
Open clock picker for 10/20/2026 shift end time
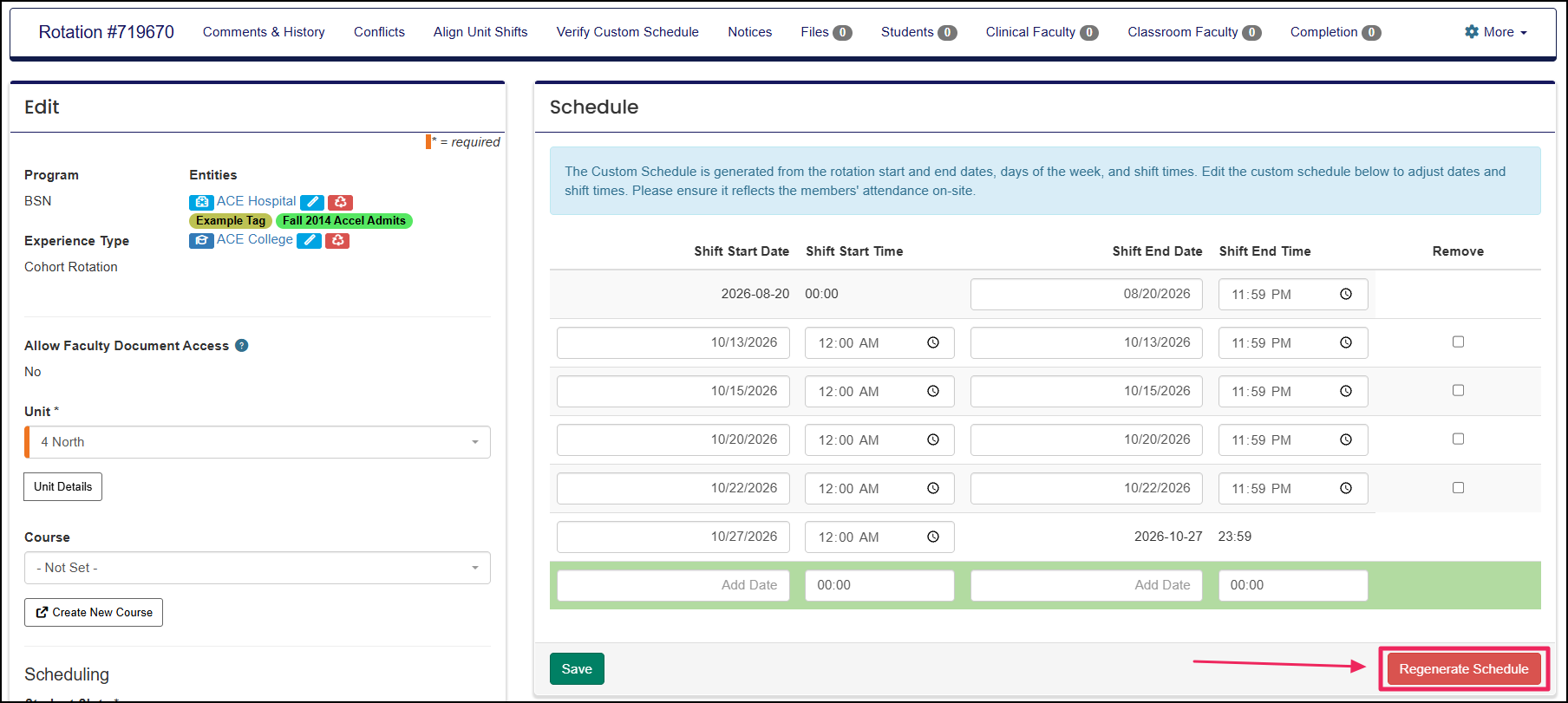(x=1346, y=439)
